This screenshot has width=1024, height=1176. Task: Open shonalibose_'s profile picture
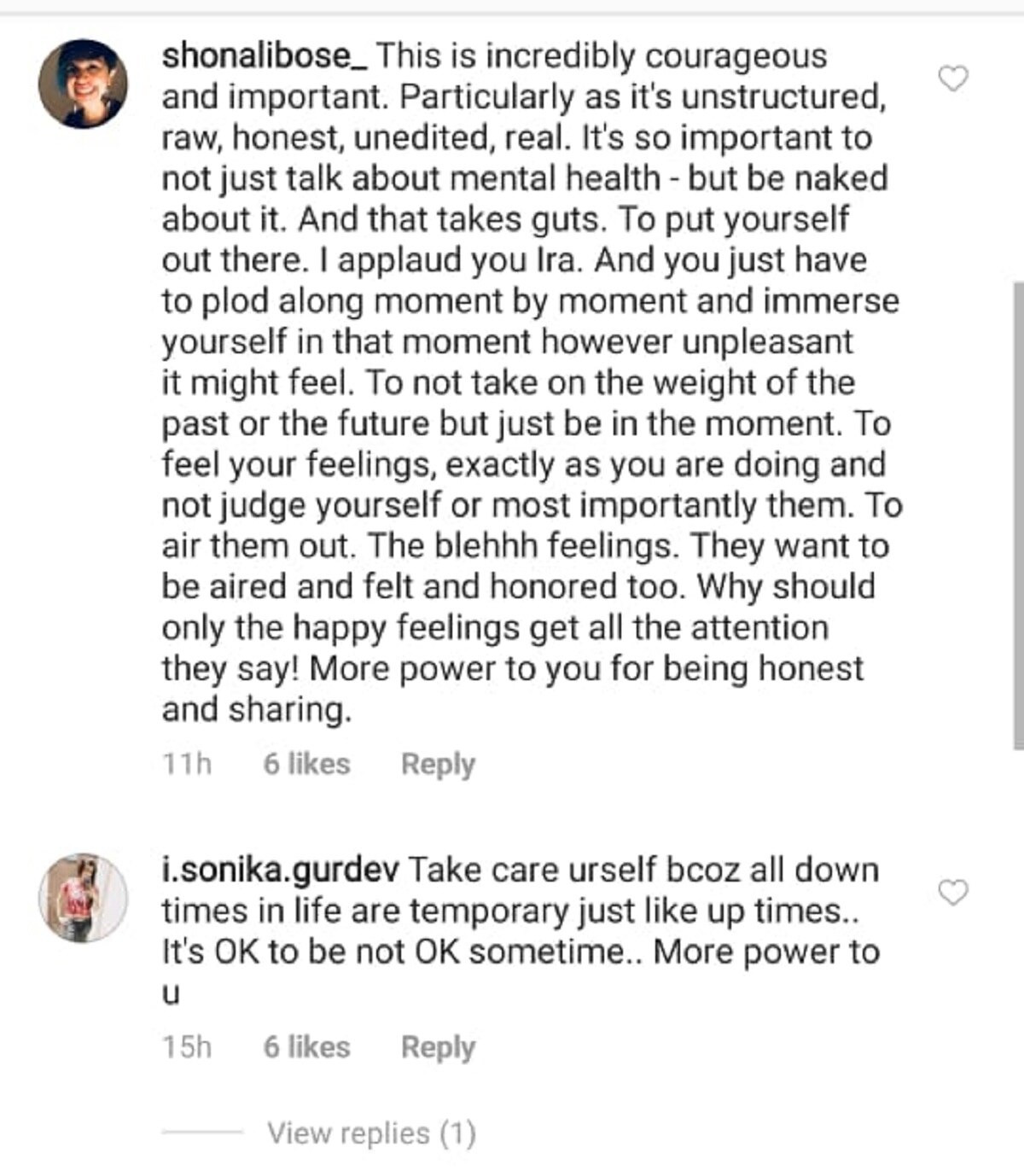tap(83, 84)
